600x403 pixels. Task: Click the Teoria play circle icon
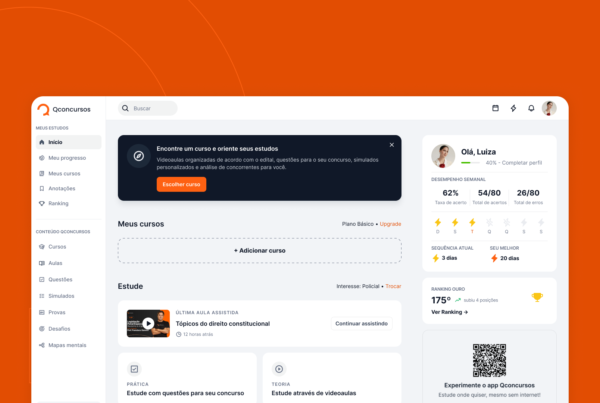pyautogui.click(x=279, y=369)
